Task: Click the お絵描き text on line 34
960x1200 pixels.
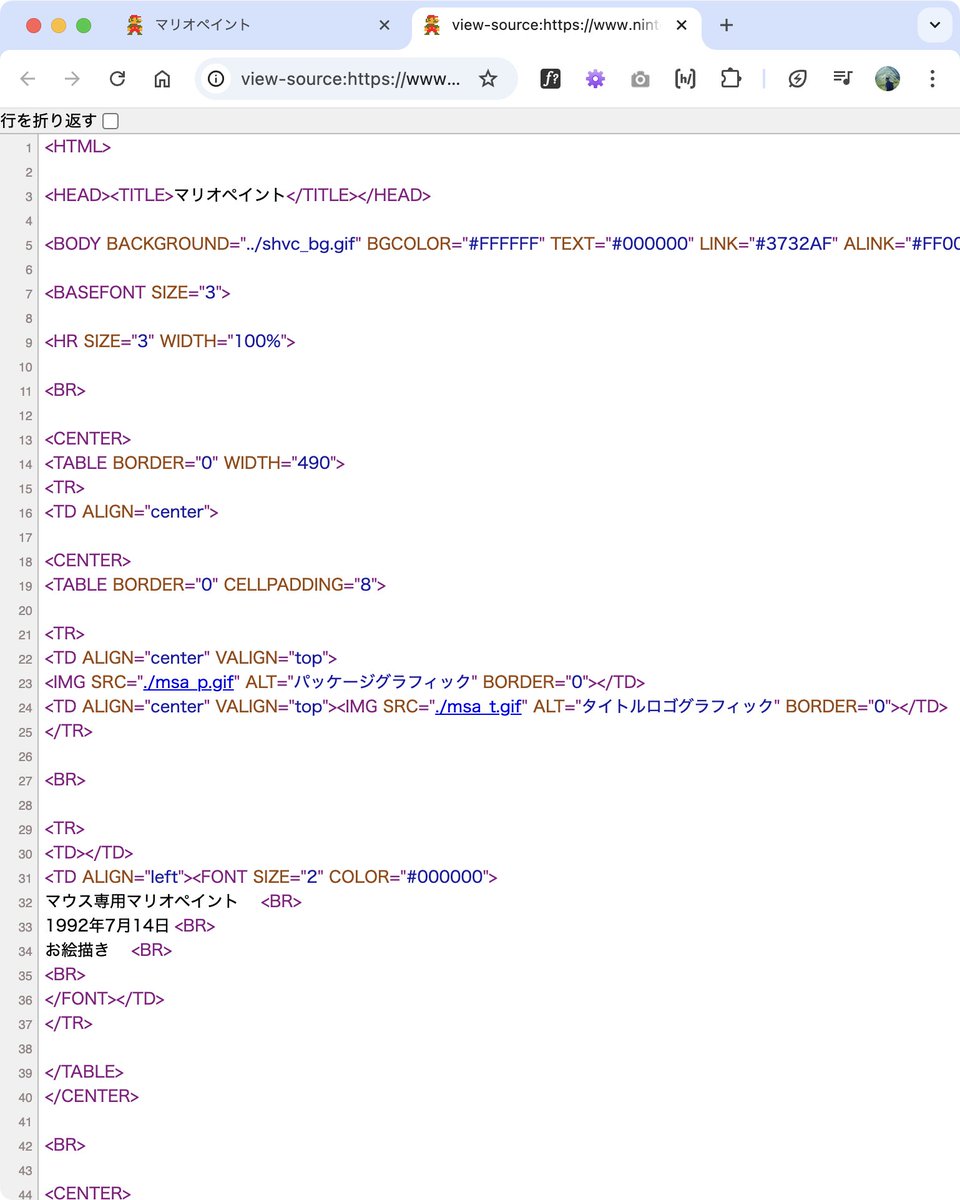Action: tap(77, 949)
